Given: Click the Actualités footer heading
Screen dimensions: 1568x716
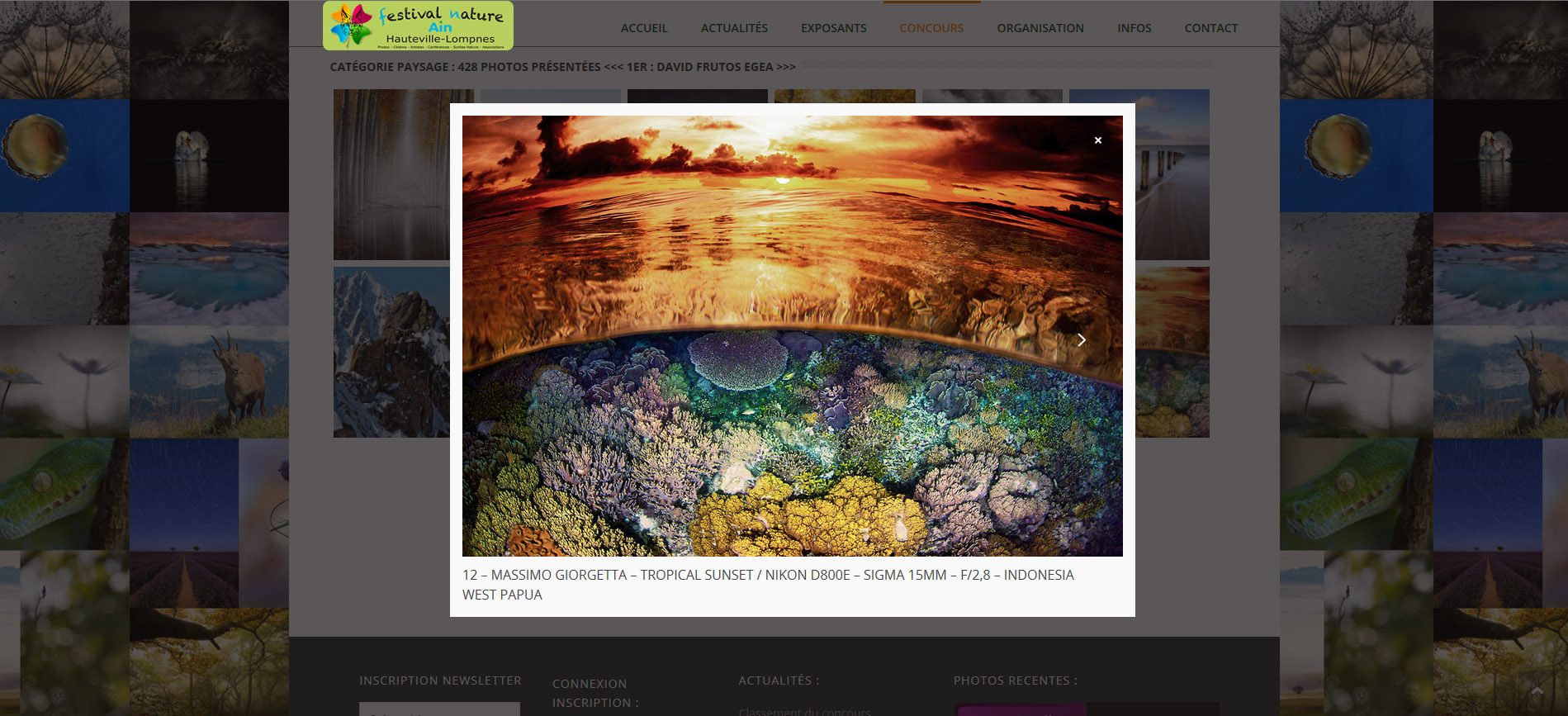Looking at the screenshot, I should click(779, 680).
